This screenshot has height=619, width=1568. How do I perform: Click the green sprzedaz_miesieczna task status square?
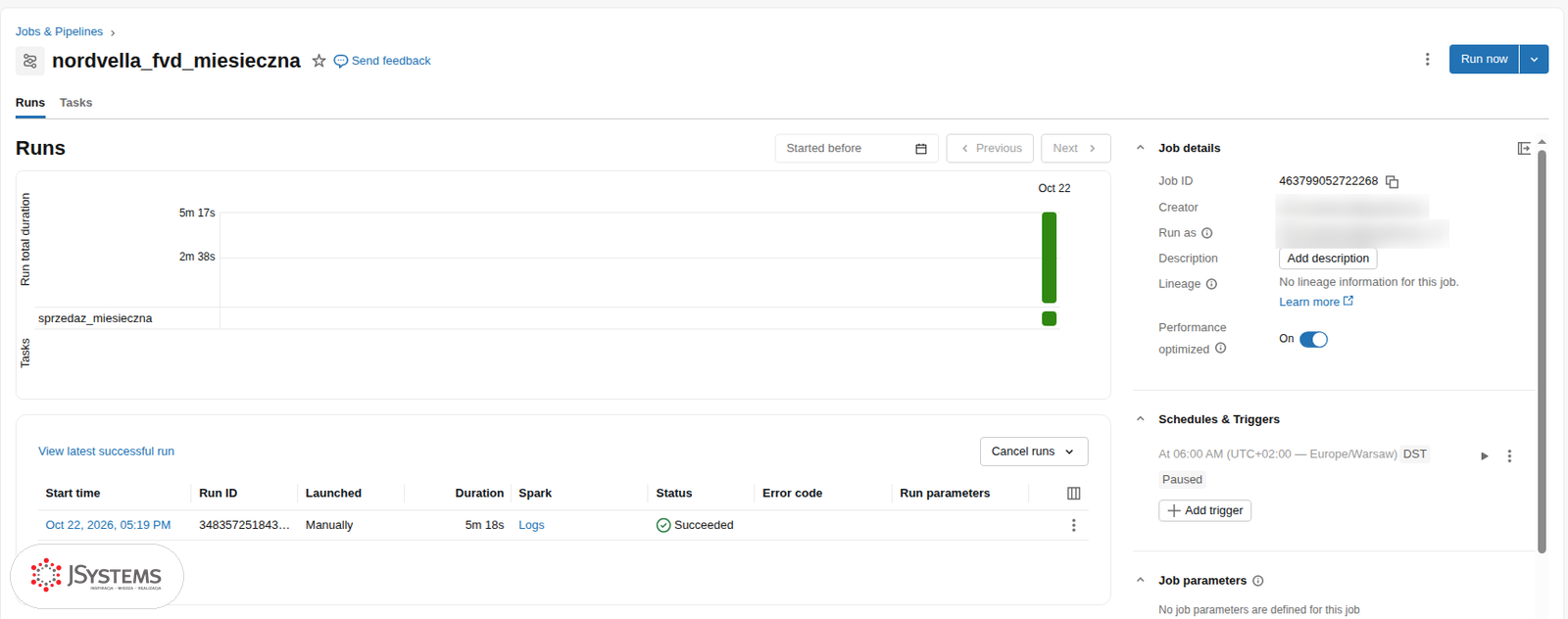point(1049,318)
